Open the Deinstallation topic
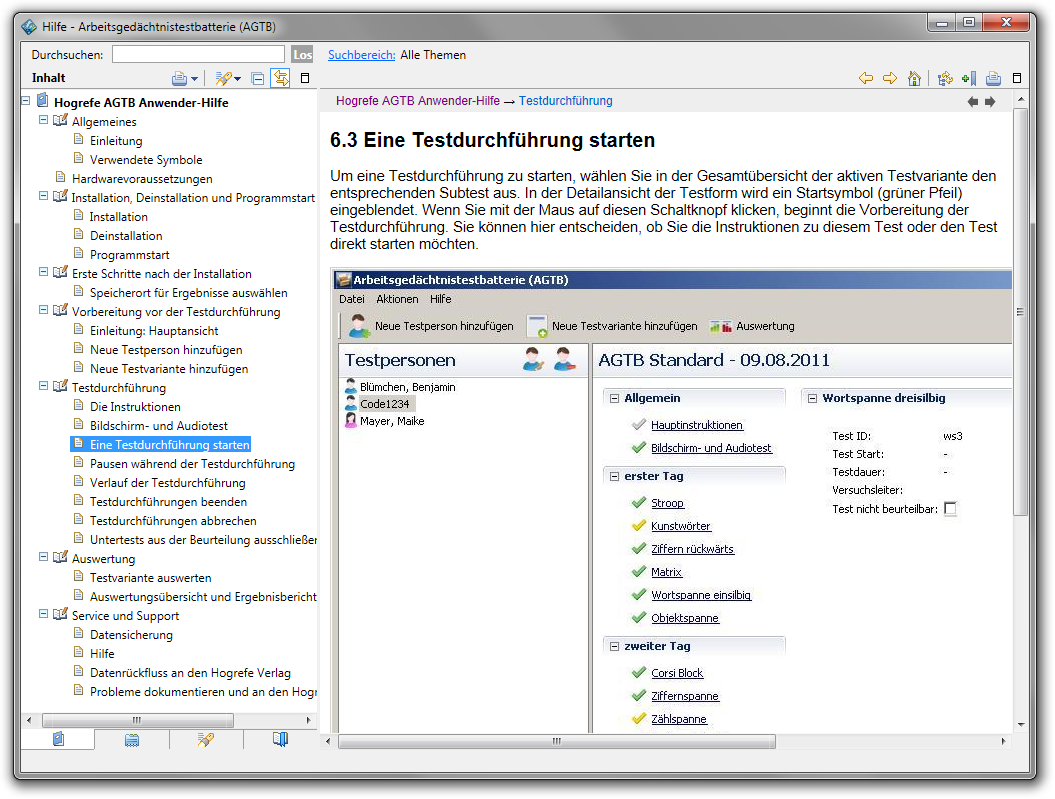The image size is (1055, 799). click(x=126, y=236)
